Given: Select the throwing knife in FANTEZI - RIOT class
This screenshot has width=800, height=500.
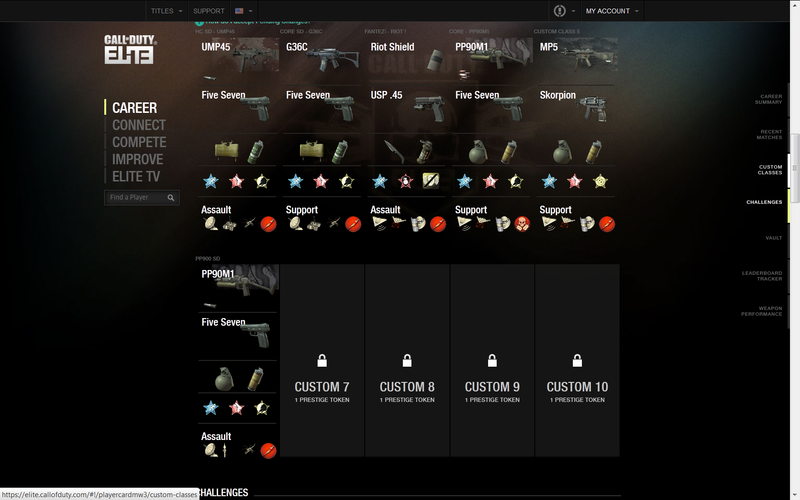Looking at the screenshot, I should tap(394, 151).
